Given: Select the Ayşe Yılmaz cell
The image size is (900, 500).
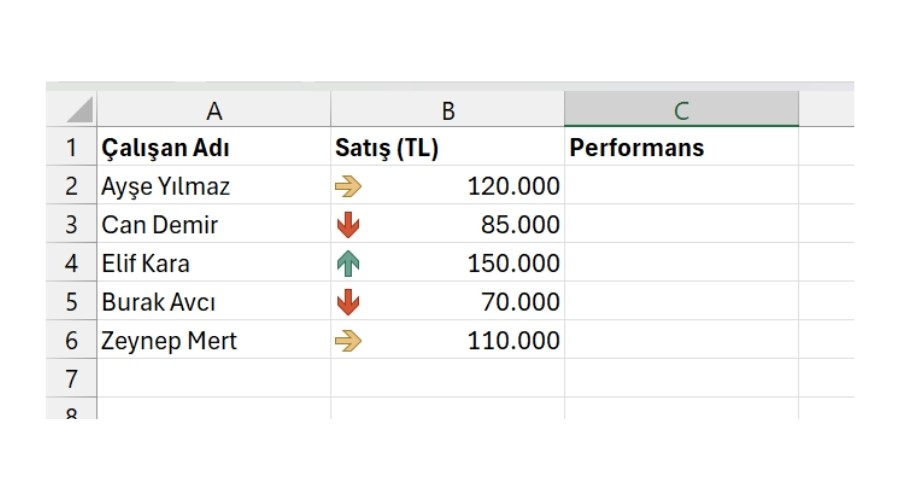Looking at the screenshot, I should tap(166, 186).
